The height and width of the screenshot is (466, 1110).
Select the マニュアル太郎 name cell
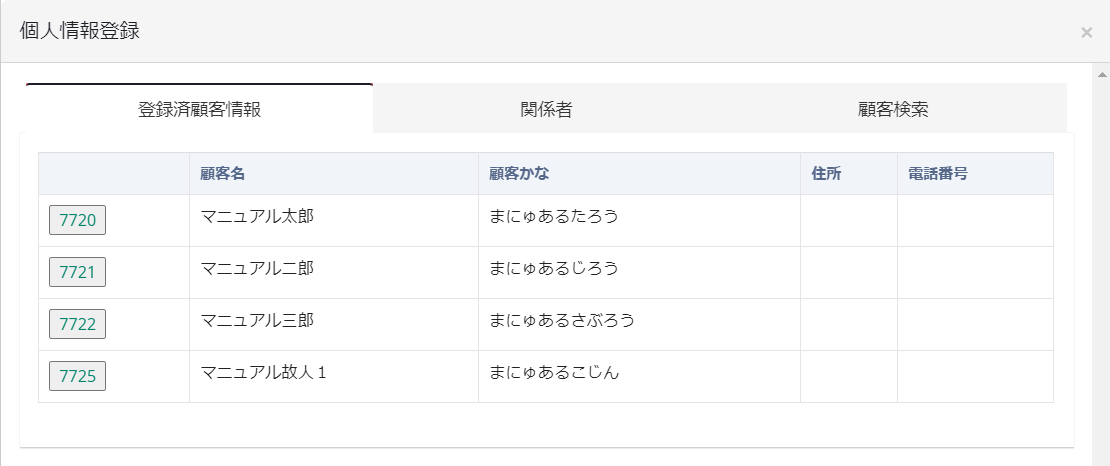[x=258, y=215]
